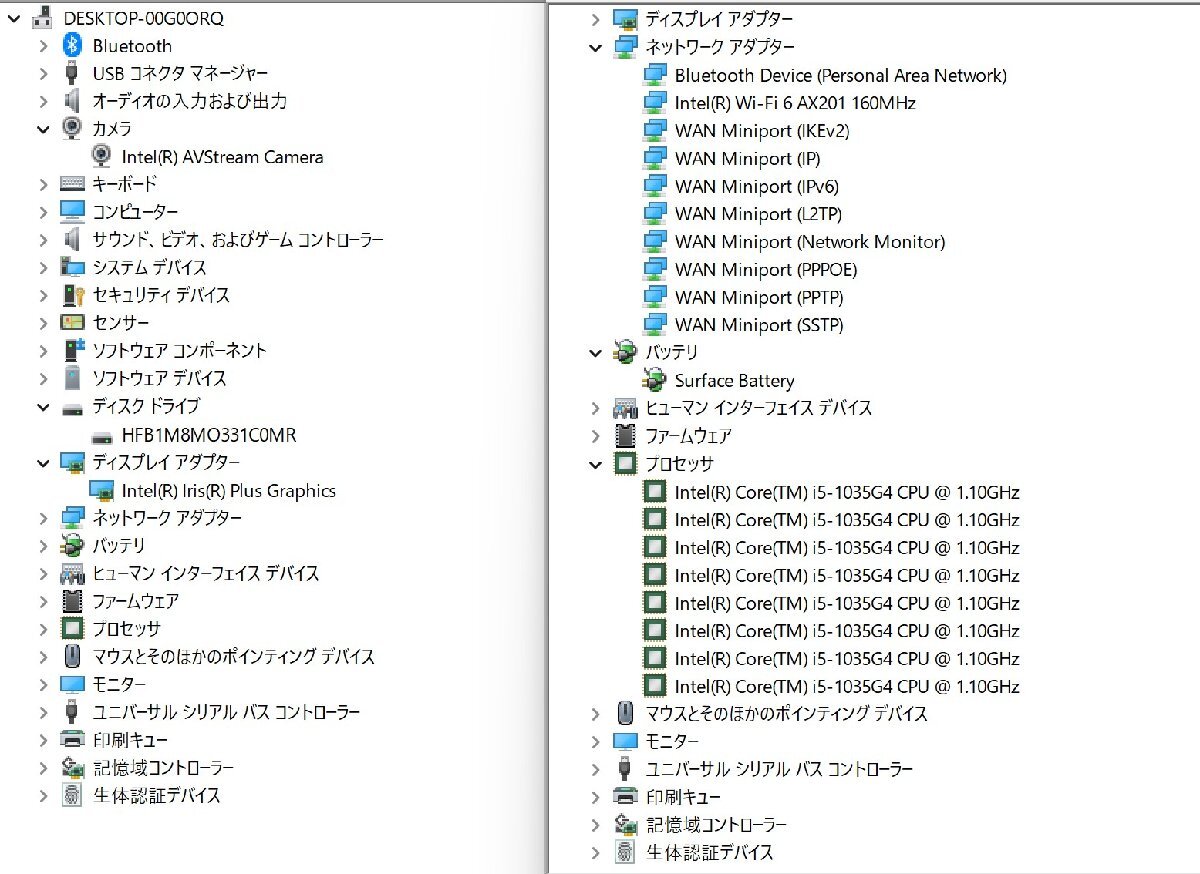Image resolution: width=1200 pixels, height=874 pixels.
Task: Collapse the expanded プロセッサ list chevron
Action: (596, 464)
